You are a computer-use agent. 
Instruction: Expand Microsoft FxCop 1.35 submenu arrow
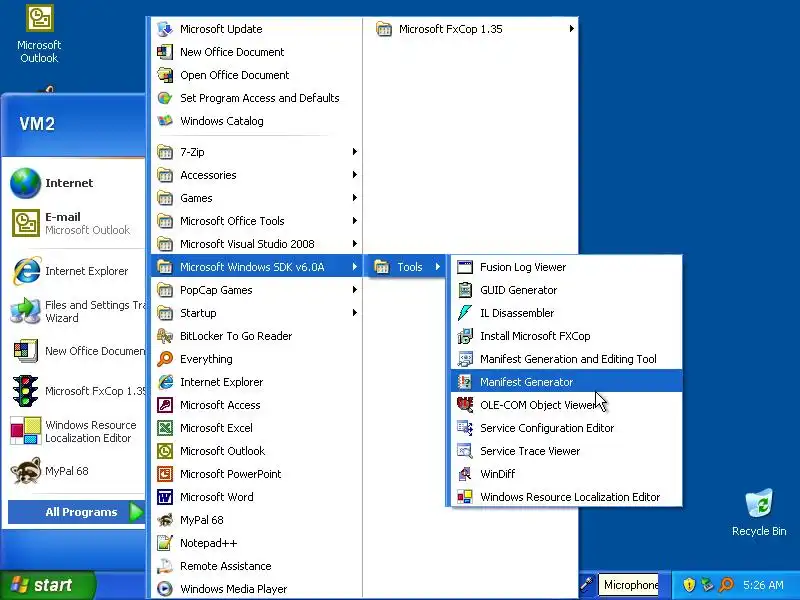pos(571,29)
